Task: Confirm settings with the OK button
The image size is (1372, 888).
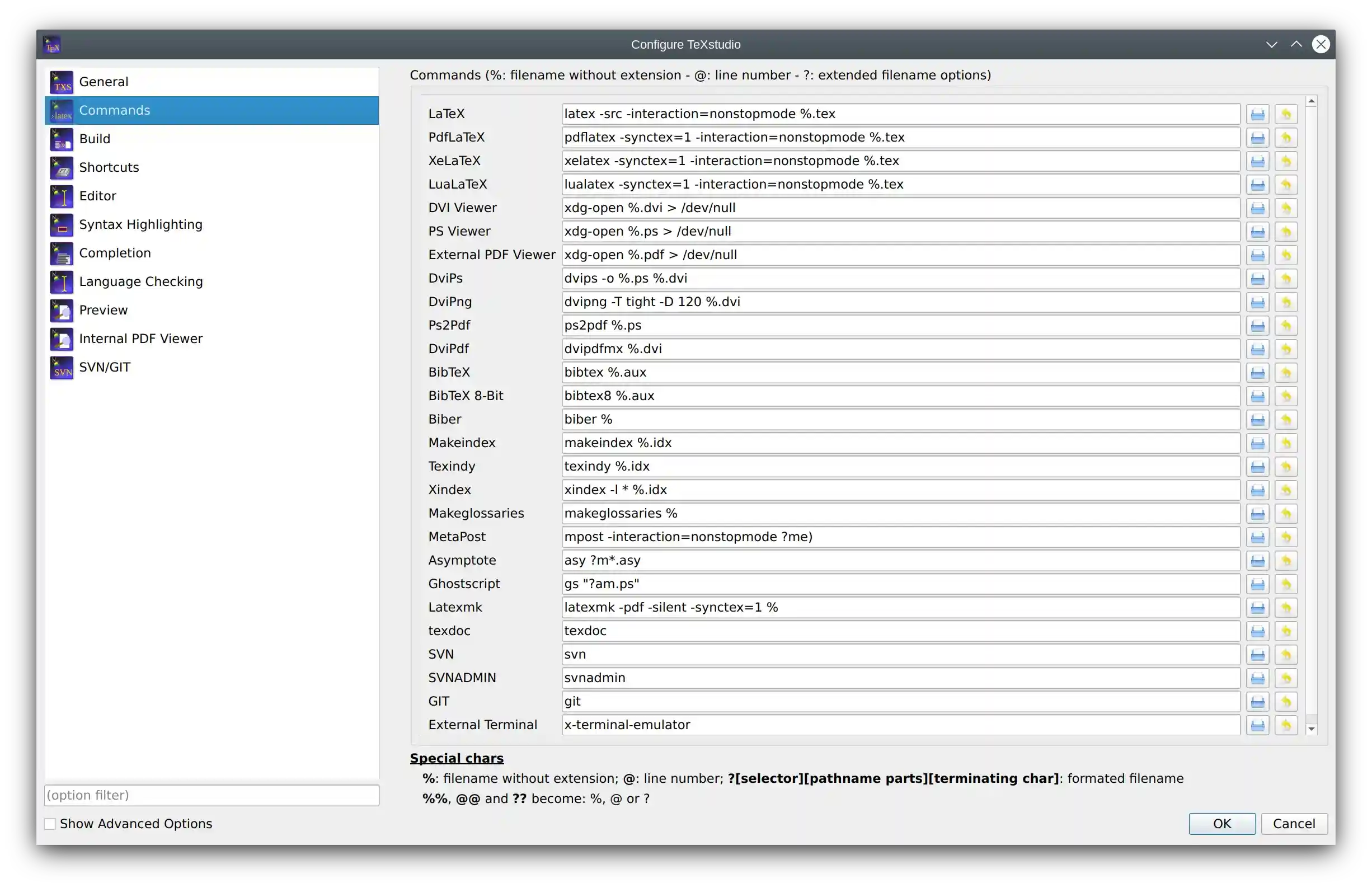Action: coord(1221,824)
